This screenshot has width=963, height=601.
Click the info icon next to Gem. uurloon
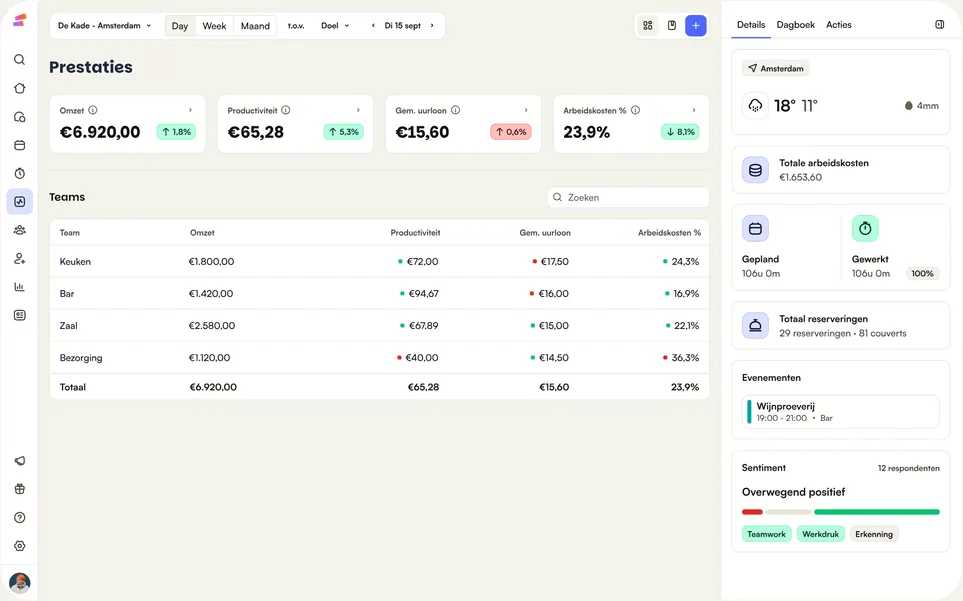click(x=456, y=110)
